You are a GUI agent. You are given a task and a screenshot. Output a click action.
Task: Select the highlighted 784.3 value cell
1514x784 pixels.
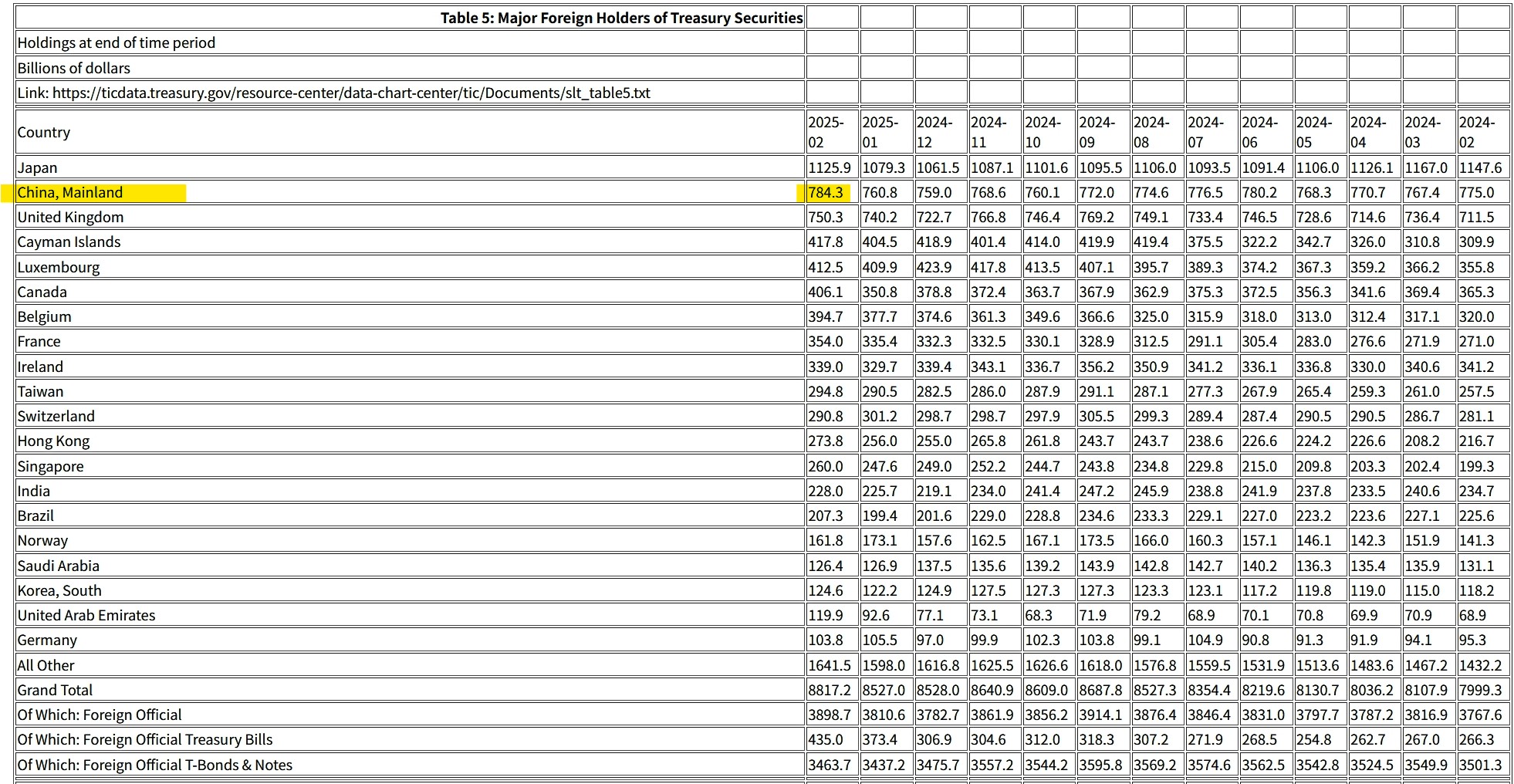tap(825, 192)
